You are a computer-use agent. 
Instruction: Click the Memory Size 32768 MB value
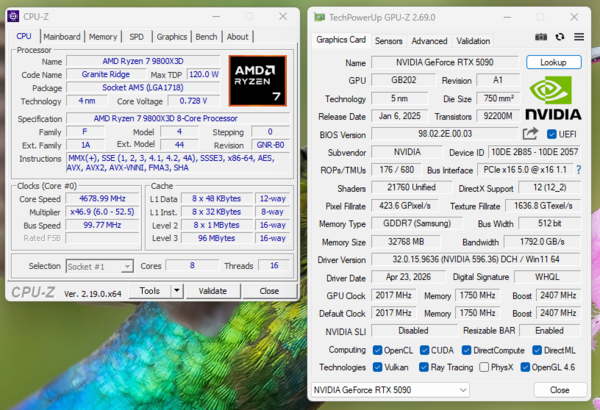pos(406,242)
